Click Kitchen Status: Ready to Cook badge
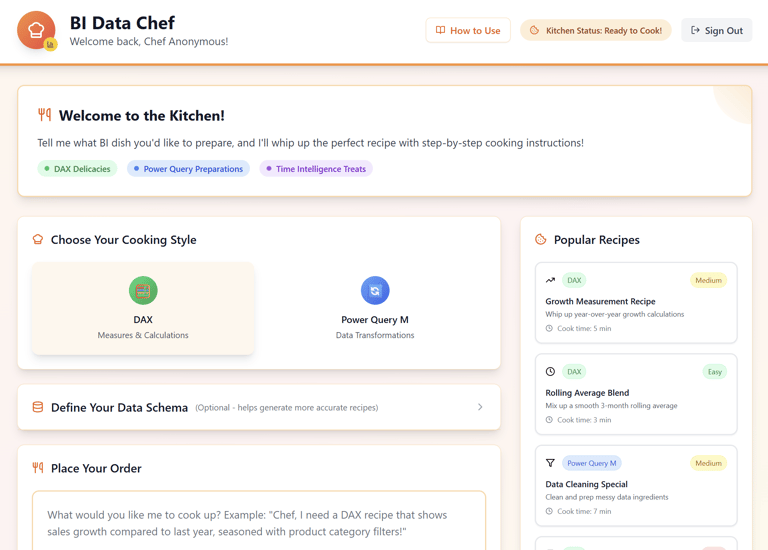The image size is (768, 550). 596,30
